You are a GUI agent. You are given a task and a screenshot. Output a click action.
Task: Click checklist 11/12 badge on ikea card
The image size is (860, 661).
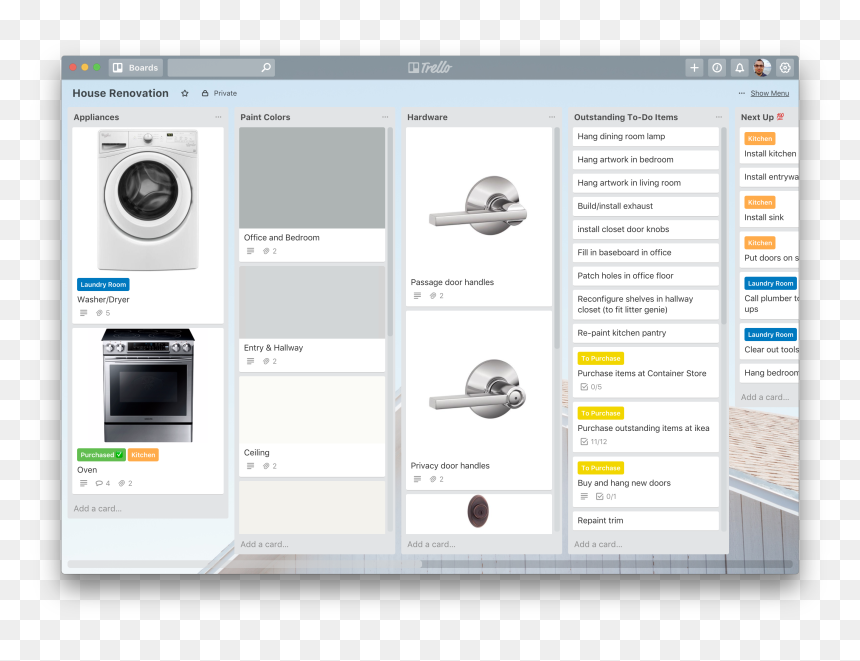coord(594,442)
